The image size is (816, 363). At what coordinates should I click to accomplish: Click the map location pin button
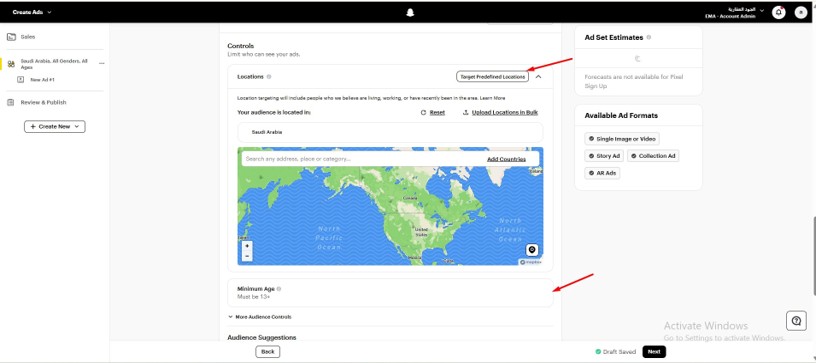[532, 250]
